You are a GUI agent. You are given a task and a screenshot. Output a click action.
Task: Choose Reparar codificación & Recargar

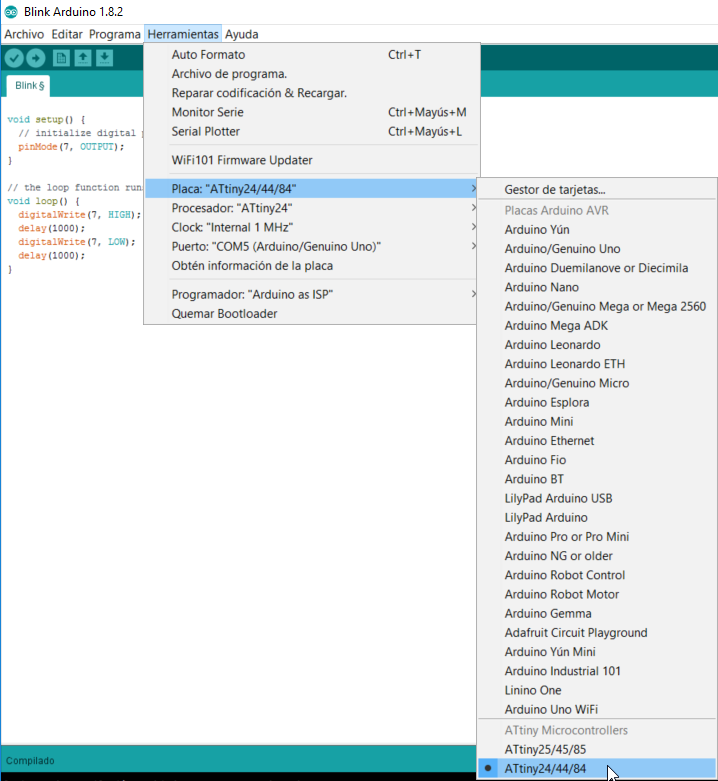(x=312, y=93)
